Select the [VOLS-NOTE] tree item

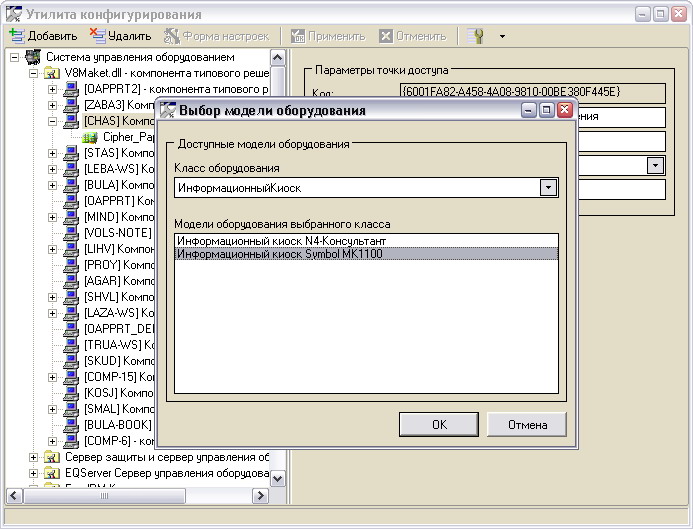(x=118, y=233)
